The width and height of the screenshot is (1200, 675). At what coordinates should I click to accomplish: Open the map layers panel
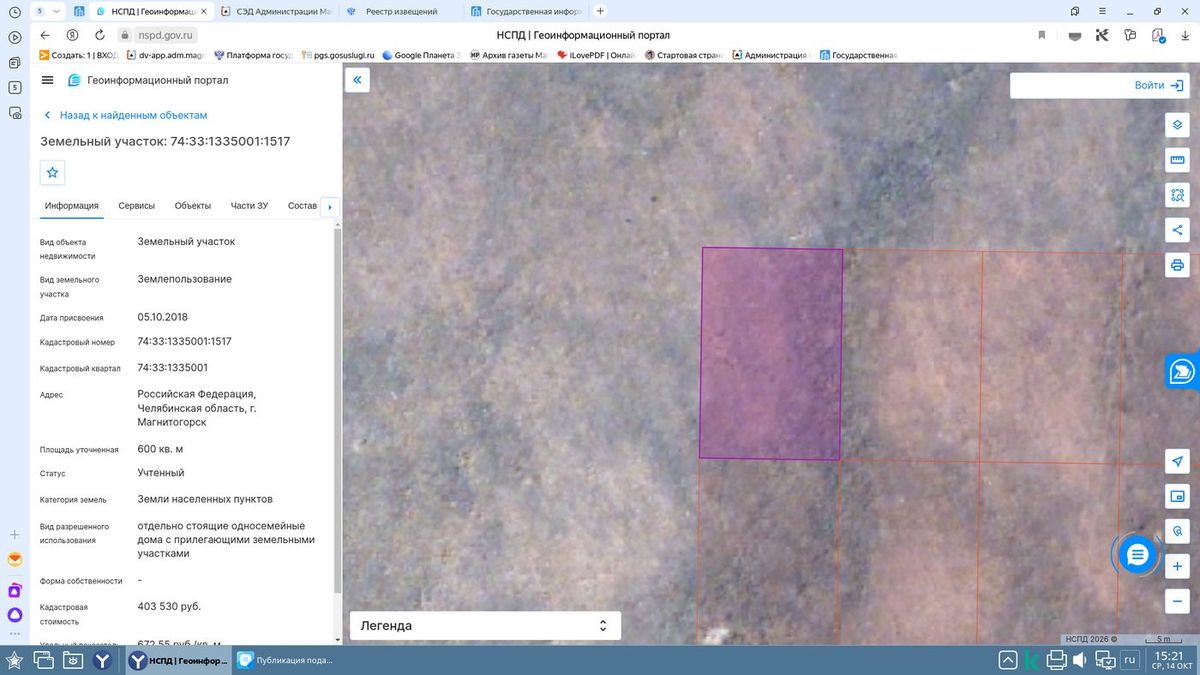(x=1177, y=125)
